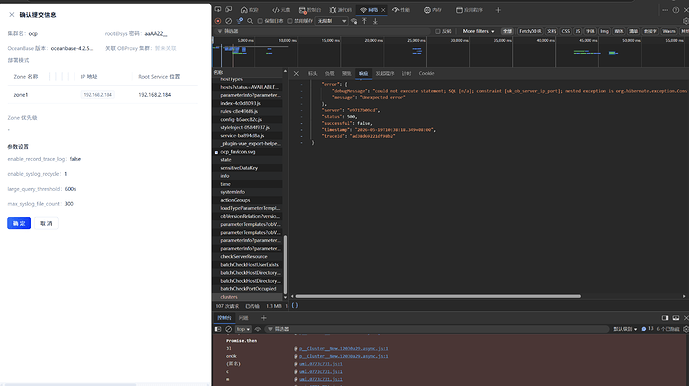
Task: Click the response horizontal scrollbar
Action: click(x=438, y=296)
